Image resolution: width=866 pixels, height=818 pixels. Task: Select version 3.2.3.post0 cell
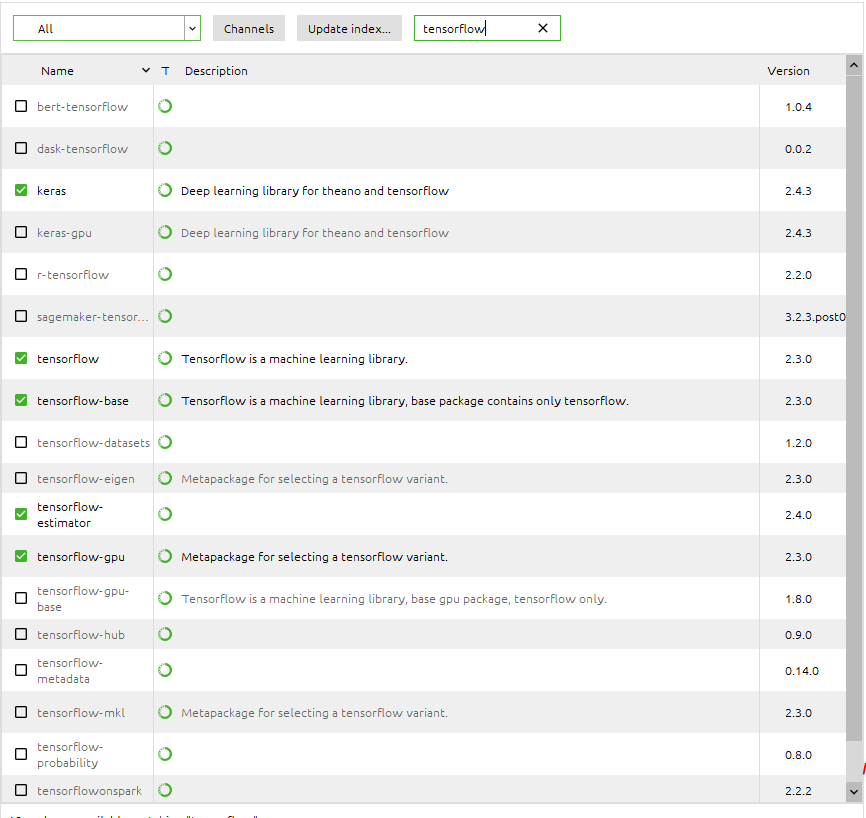[815, 316]
